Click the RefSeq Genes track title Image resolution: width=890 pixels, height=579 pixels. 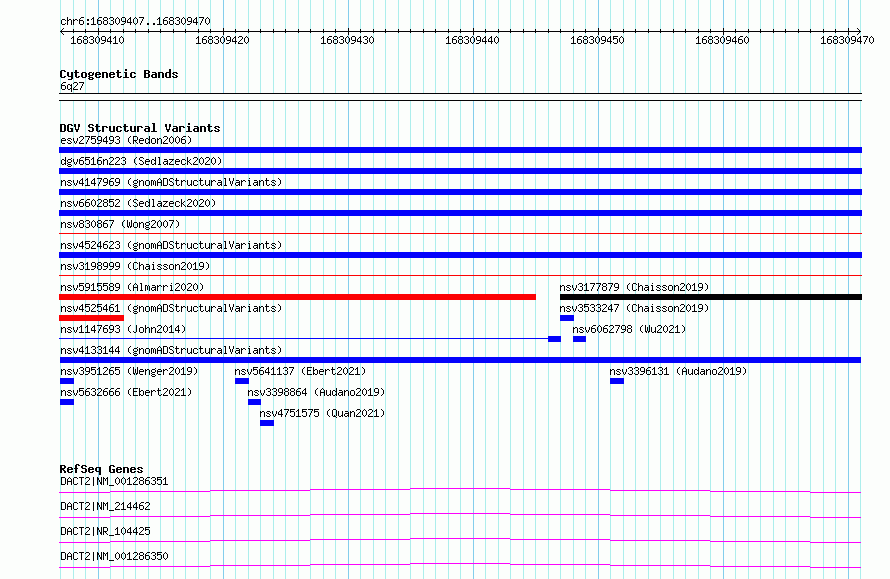point(101,469)
